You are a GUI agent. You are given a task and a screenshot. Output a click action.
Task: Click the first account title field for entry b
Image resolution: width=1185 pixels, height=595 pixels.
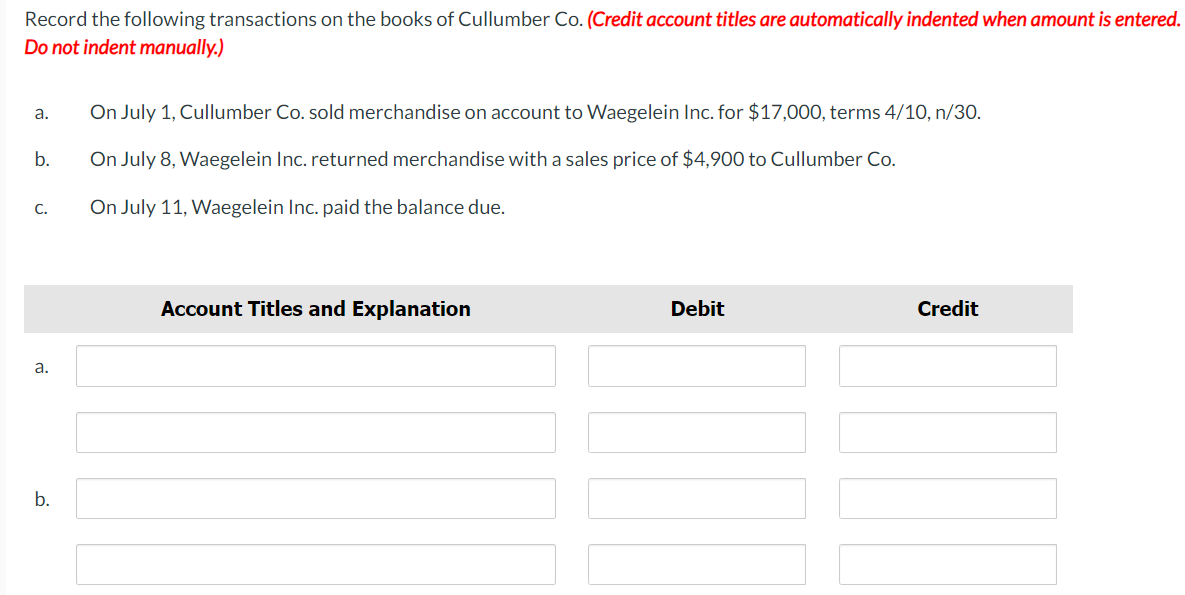[315, 498]
